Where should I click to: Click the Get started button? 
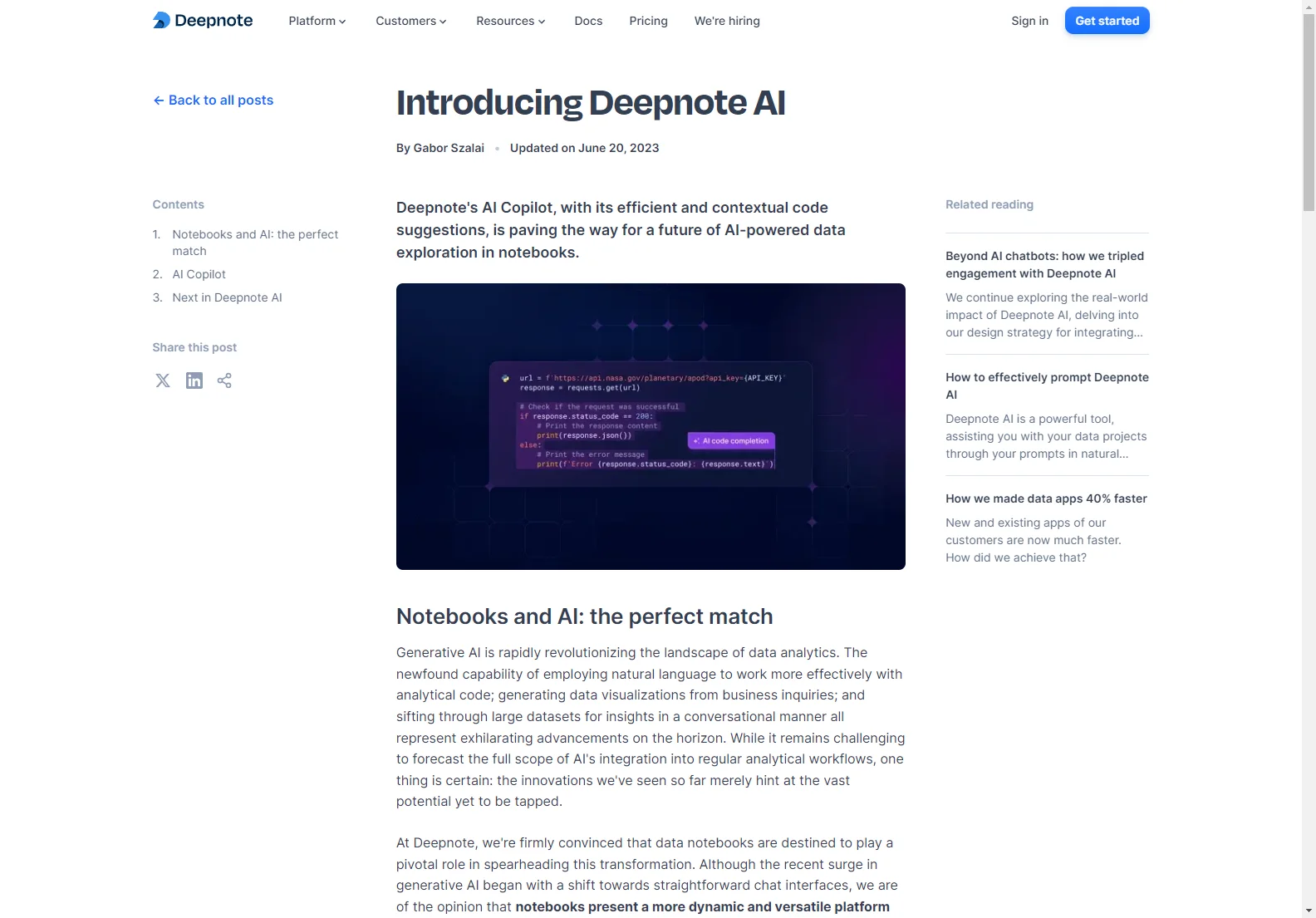coord(1107,21)
